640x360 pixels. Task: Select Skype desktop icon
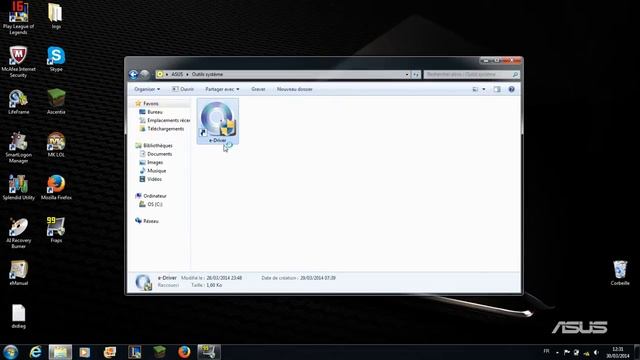pyautogui.click(x=56, y=59)
